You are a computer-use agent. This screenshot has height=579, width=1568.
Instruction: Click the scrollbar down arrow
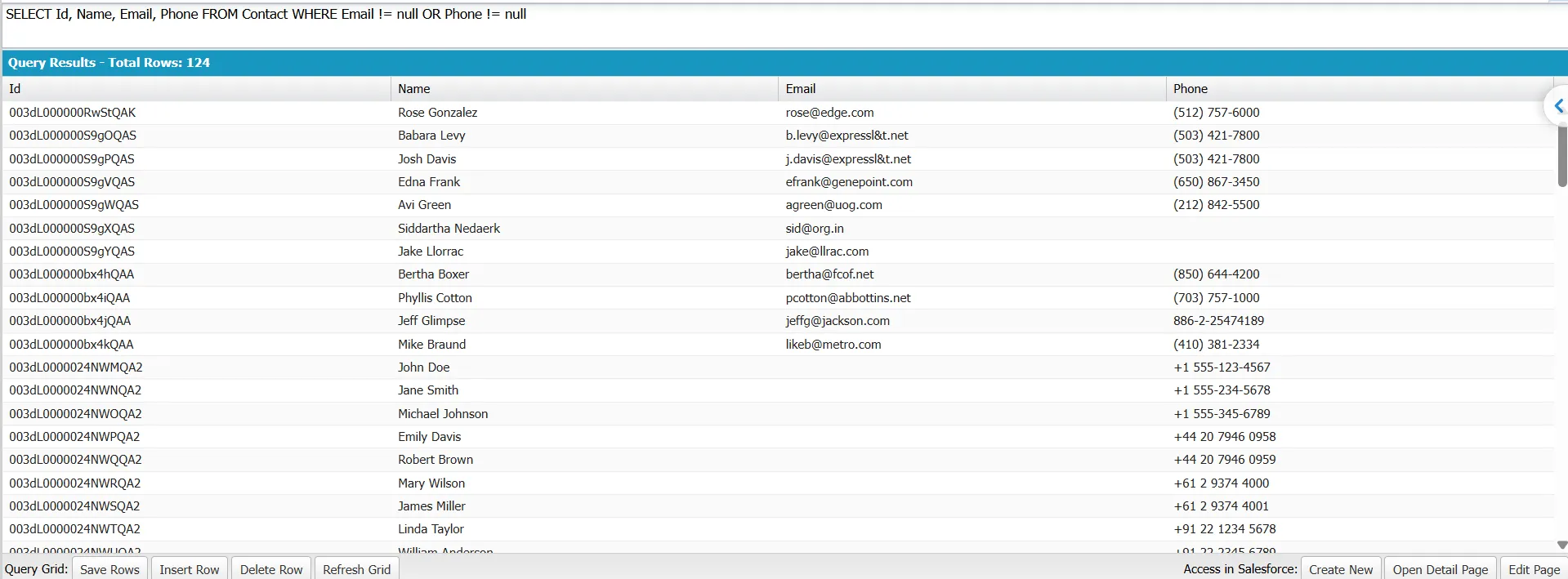[x=1562, y=545]
